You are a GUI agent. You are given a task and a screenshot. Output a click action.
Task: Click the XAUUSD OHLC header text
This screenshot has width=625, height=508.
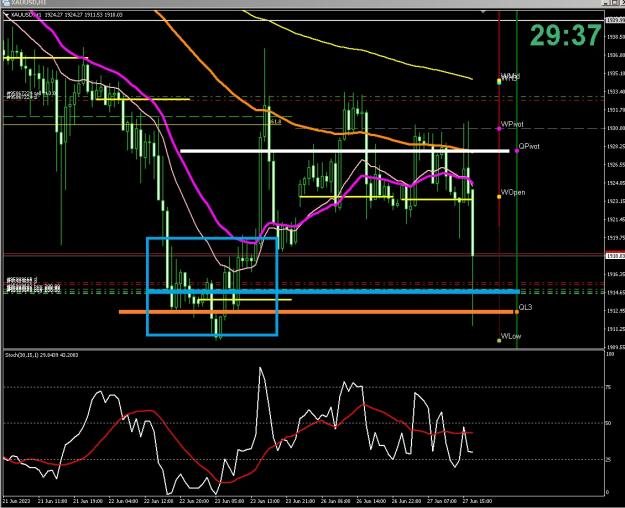point(67,15)
